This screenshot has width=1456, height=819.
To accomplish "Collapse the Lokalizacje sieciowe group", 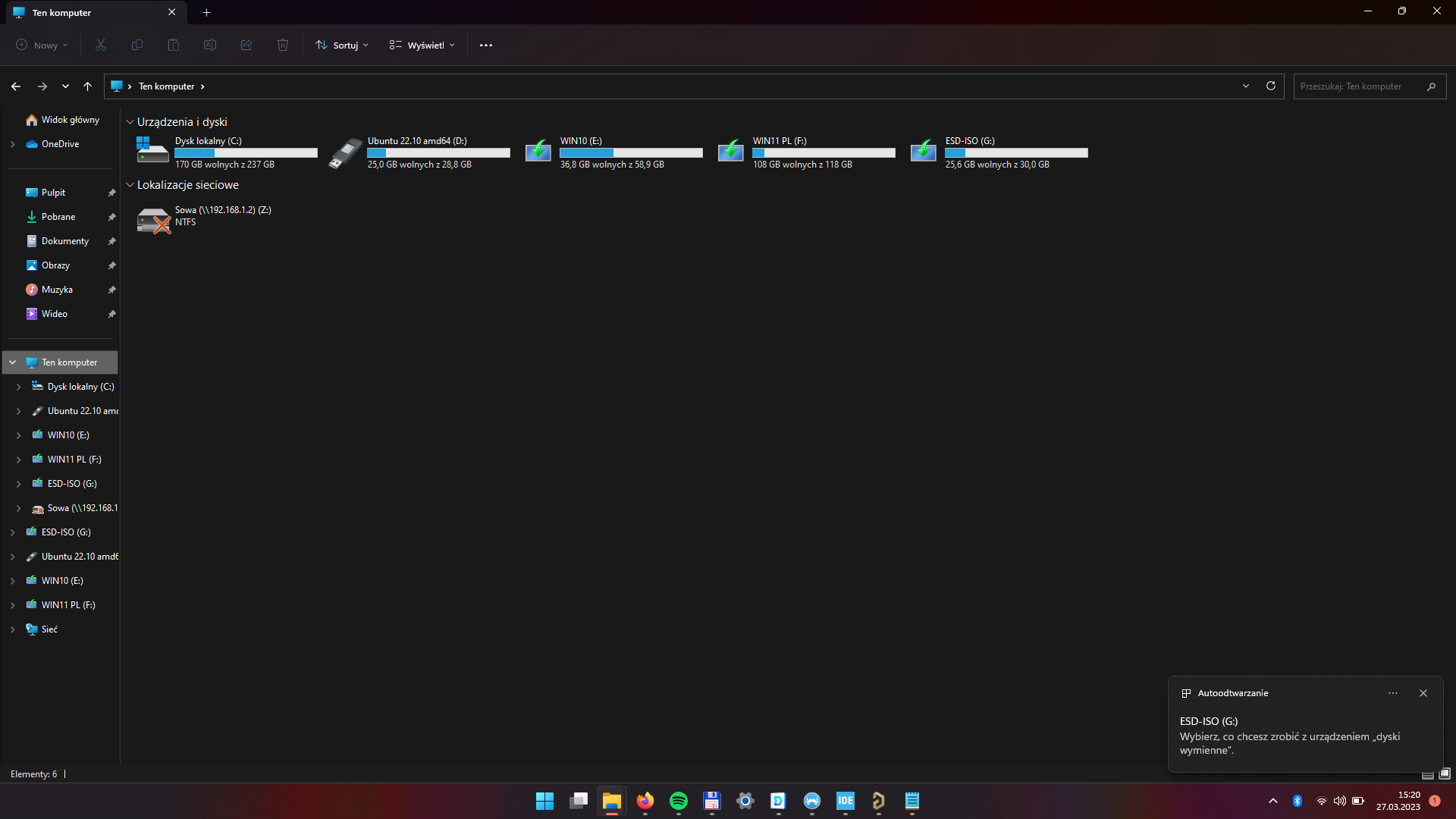I will [x=130, y=185].
